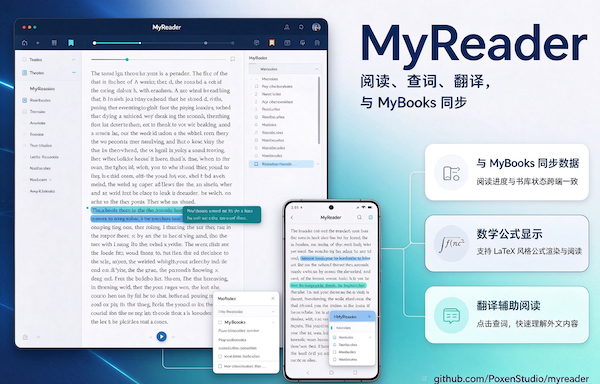
Task: Click the '数学公式显示' feature card
Action: click(507, 244)
